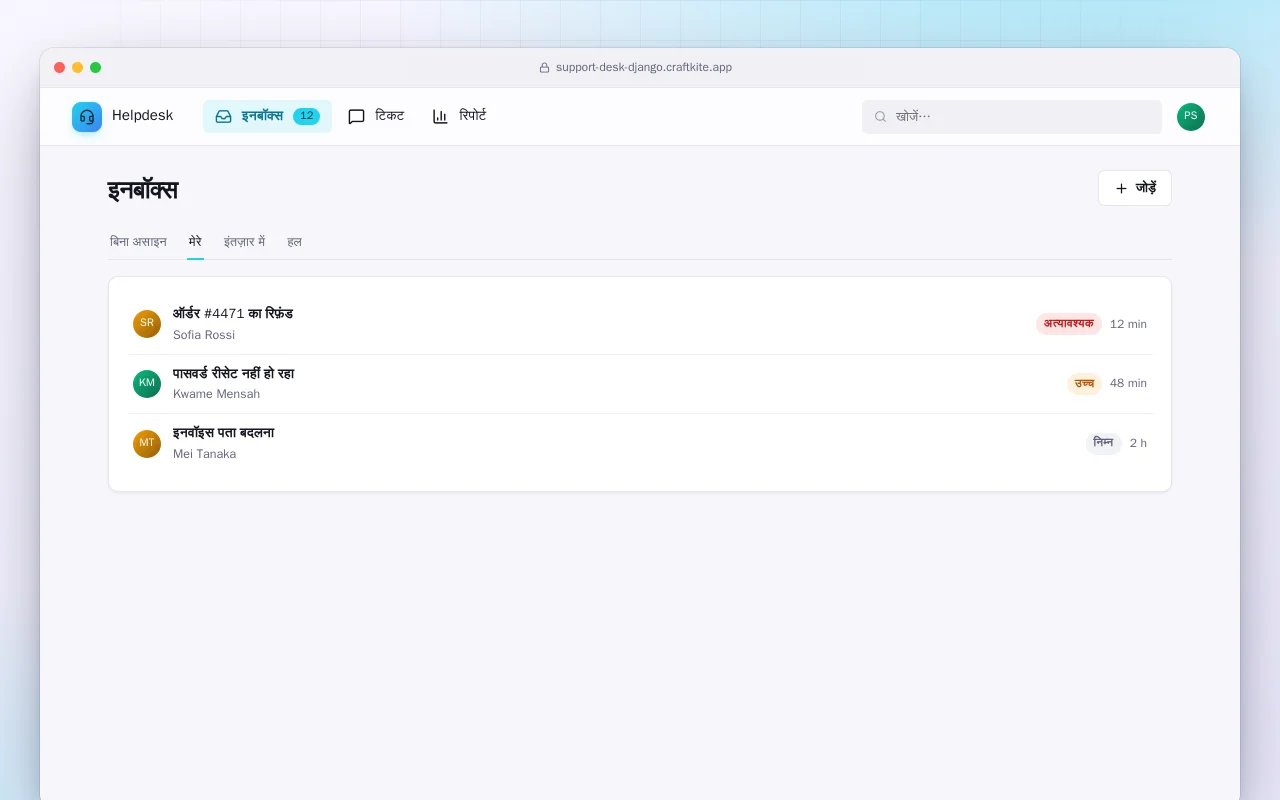
Task: Click the inbox count badge 12
Action: 306,116
